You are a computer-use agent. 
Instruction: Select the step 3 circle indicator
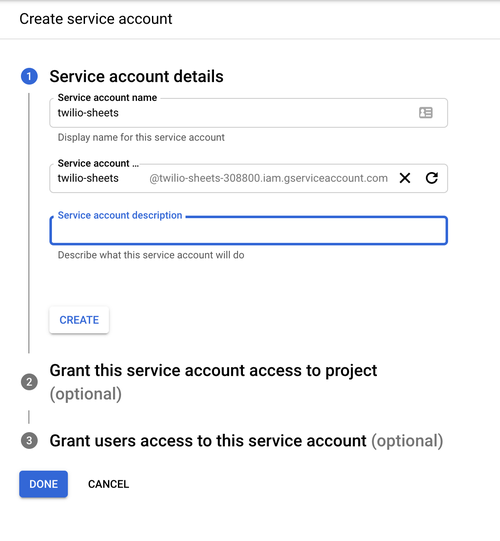(29, 441)
